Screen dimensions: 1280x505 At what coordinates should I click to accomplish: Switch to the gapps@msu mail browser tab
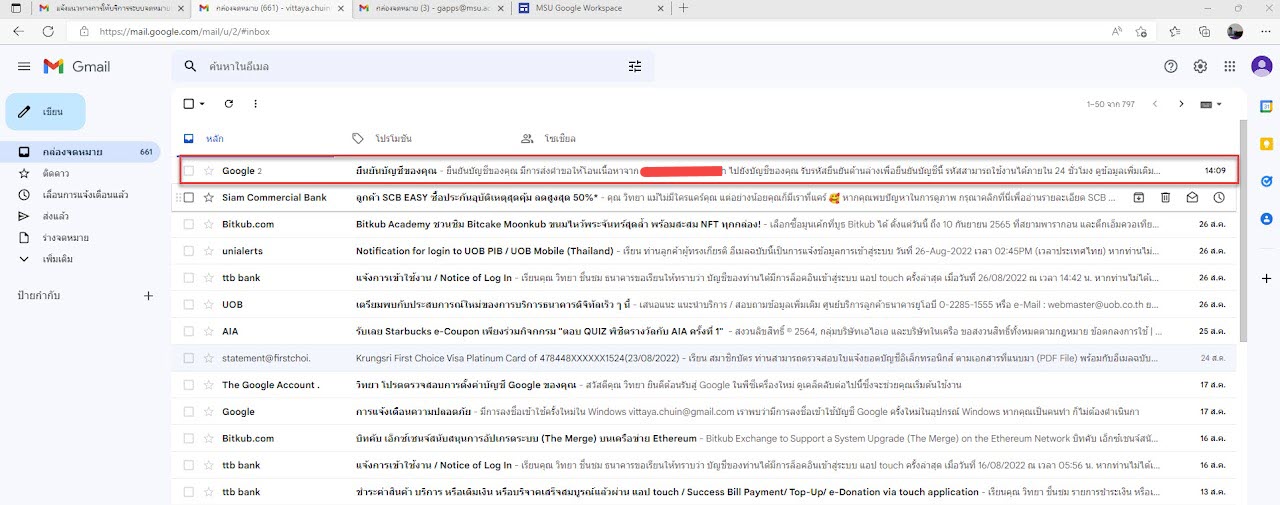click(x=430, y=8)
